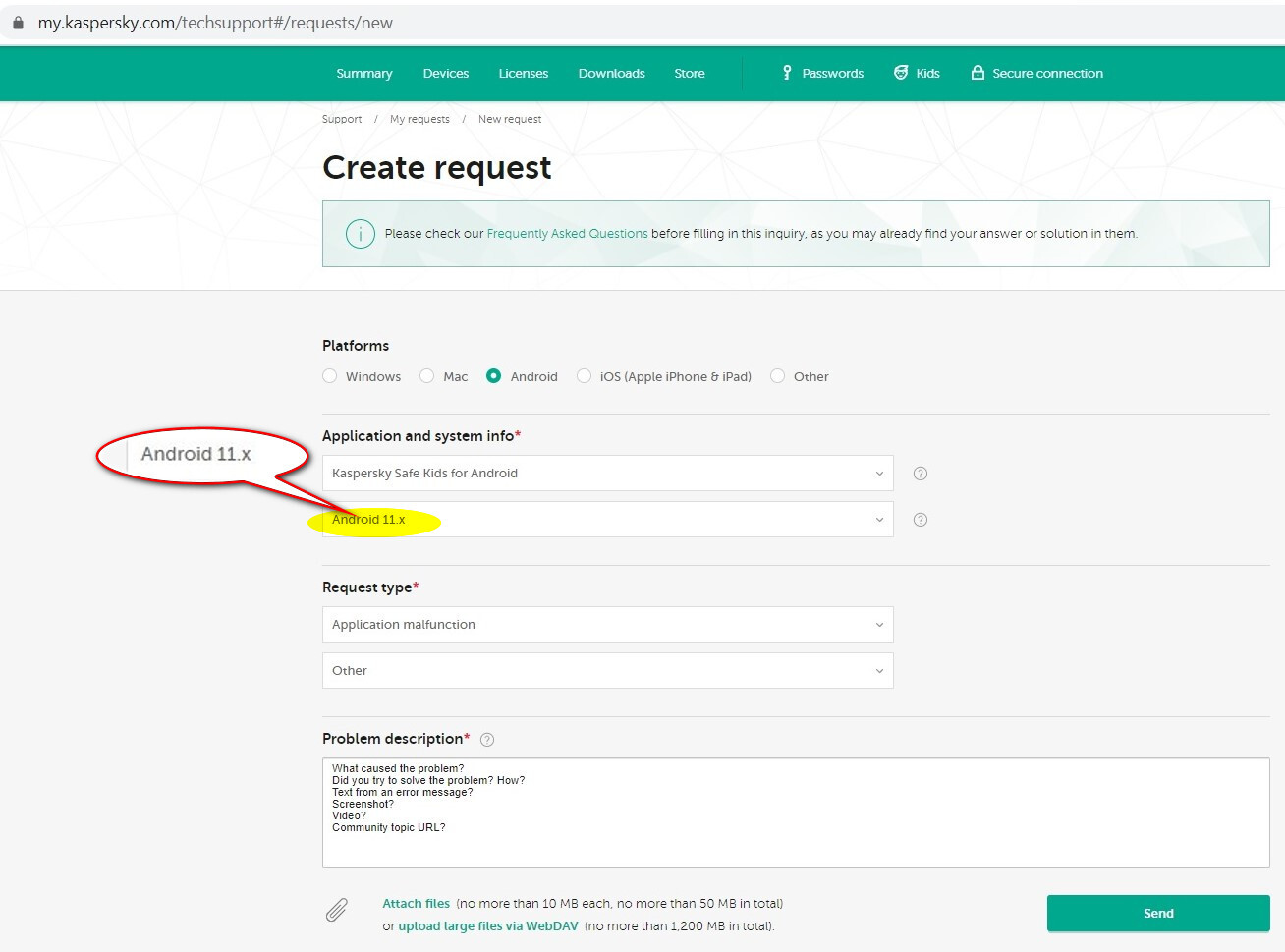Click the browser address bar URL
The image size is (1285, 952).
point(215,23)
